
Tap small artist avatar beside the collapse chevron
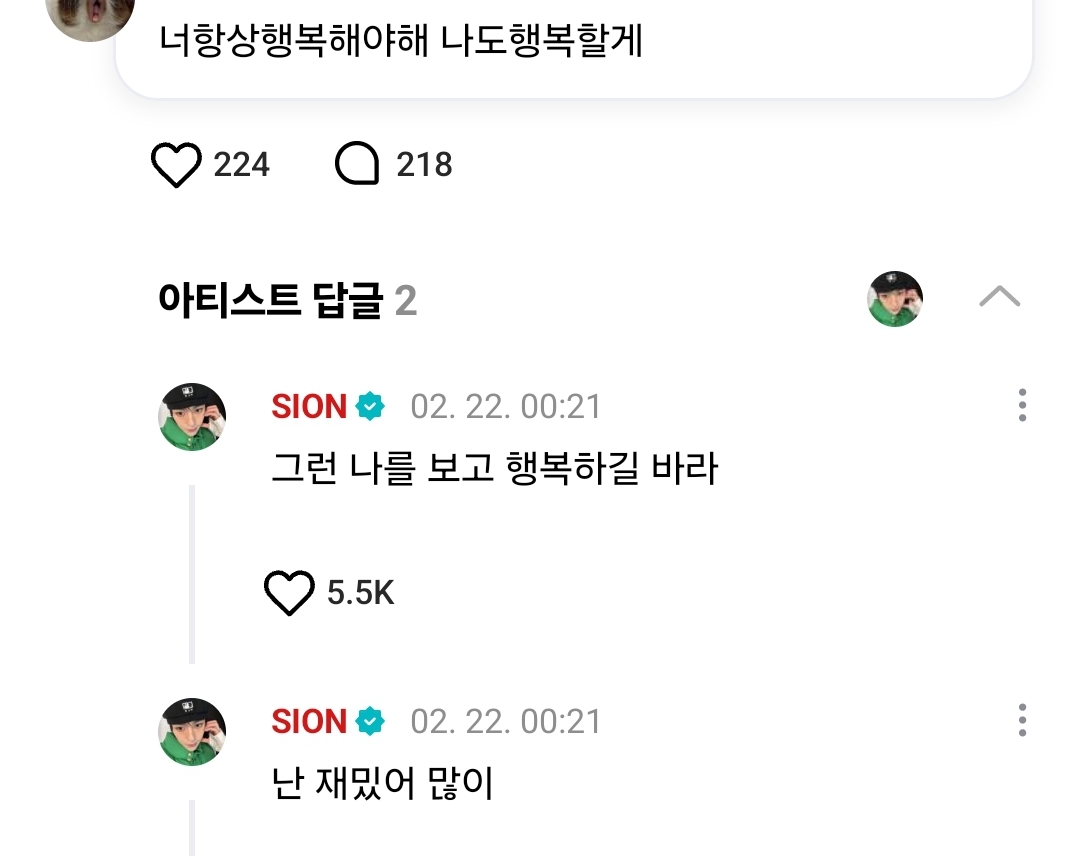pyautogui.click(x=895, y=299)
